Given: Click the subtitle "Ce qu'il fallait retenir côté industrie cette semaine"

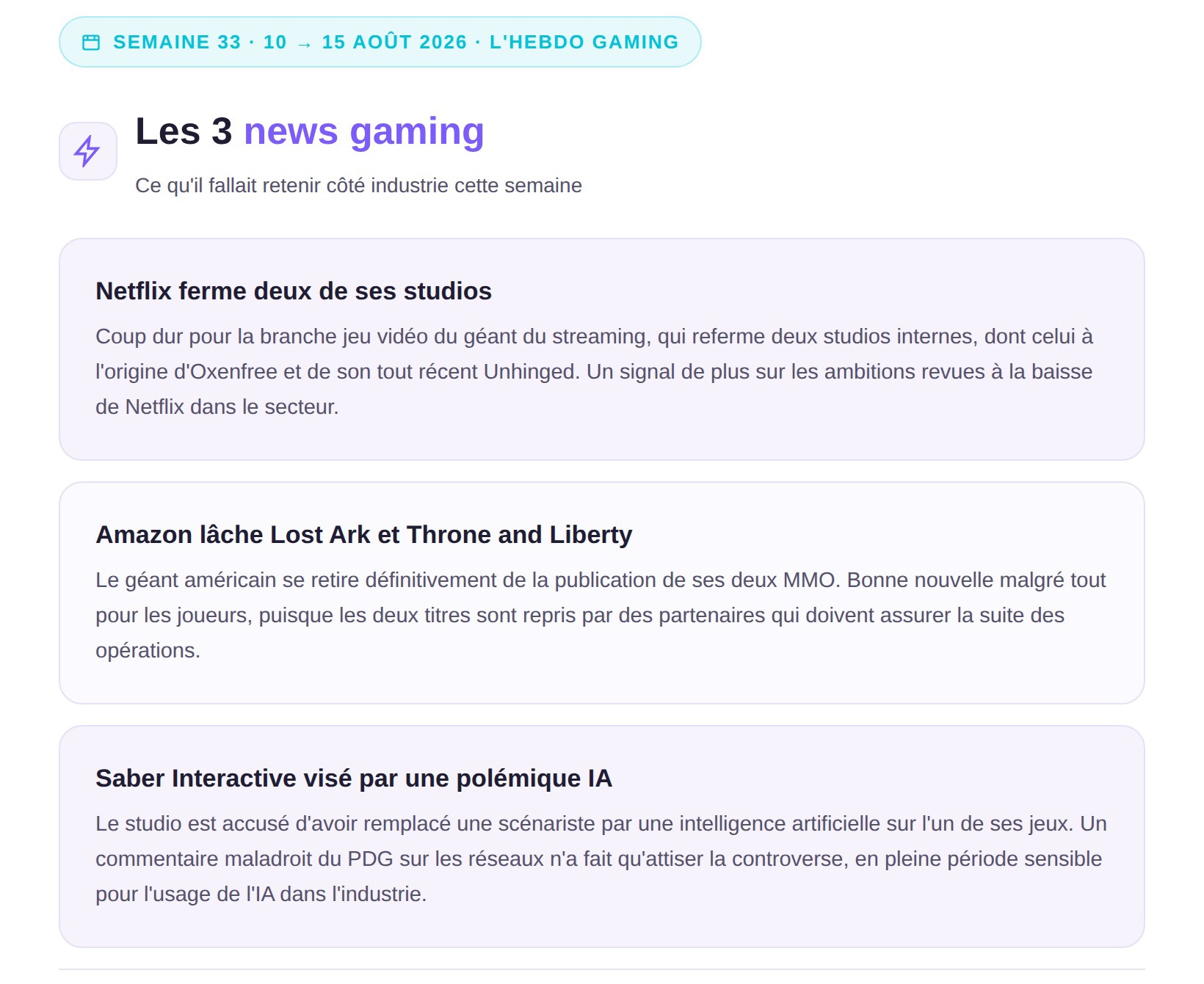Looking at the screenshot, I should pyautogui.click(x=358, y=186).
